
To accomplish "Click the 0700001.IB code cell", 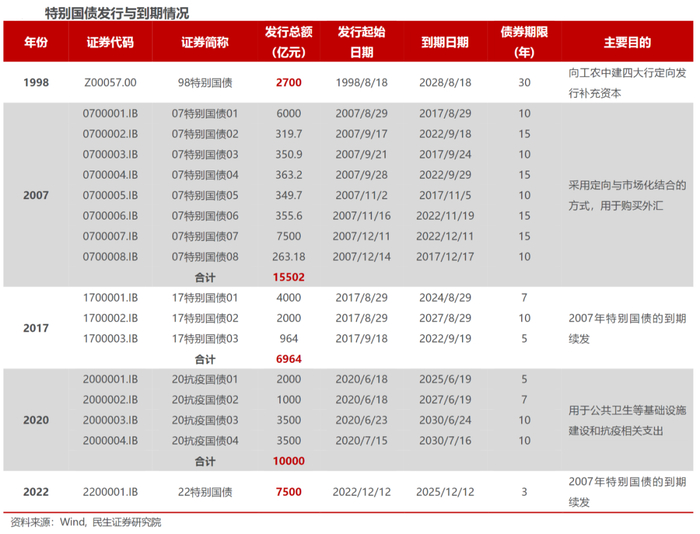I will [x=110, y=113].
